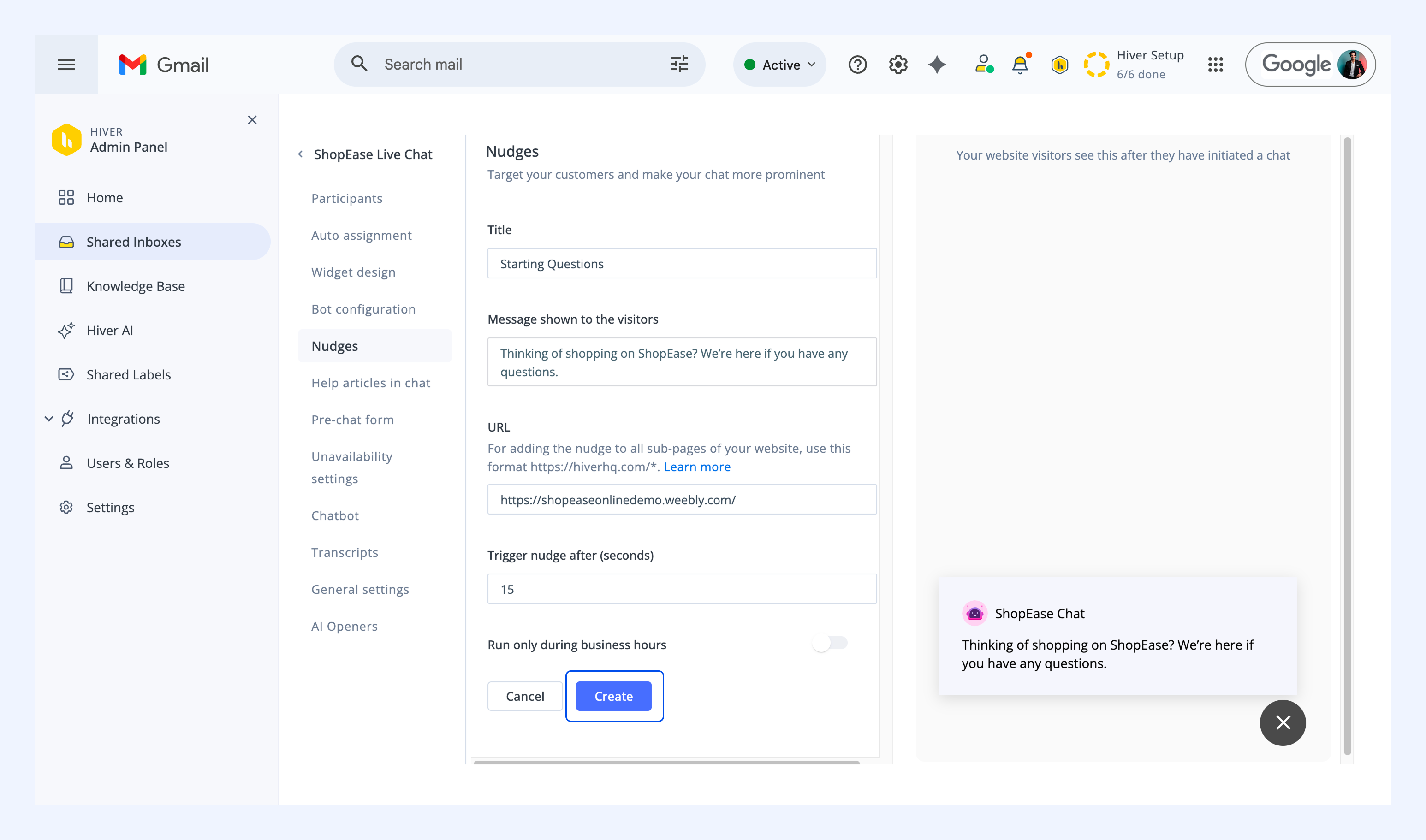Image resolution: width=1426 pixels, height=840 pixels.
Task: Open the Chatbot tab
Action: (335, 515)
